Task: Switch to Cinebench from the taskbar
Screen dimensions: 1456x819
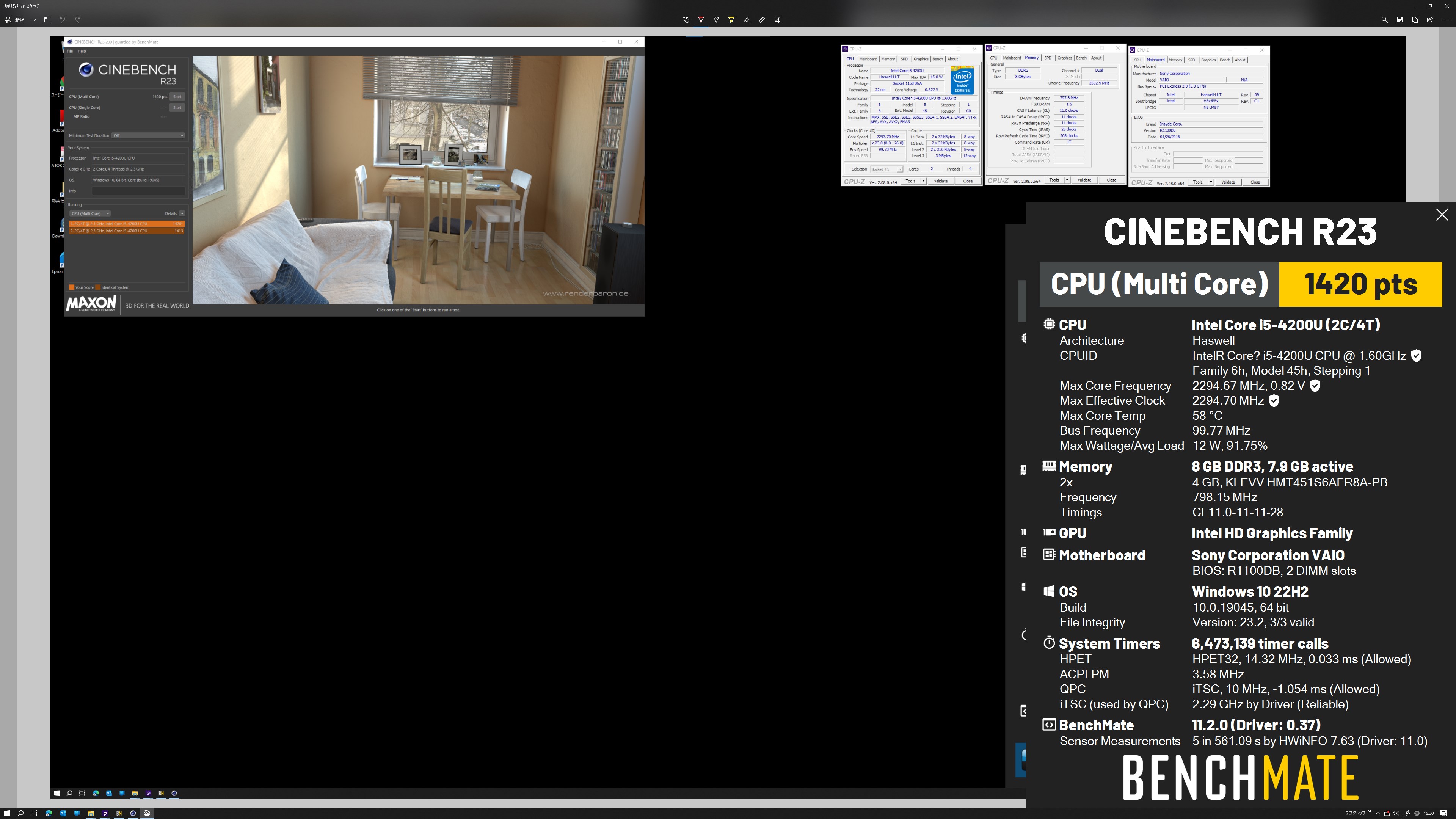Action: click(x=133, y=813)
